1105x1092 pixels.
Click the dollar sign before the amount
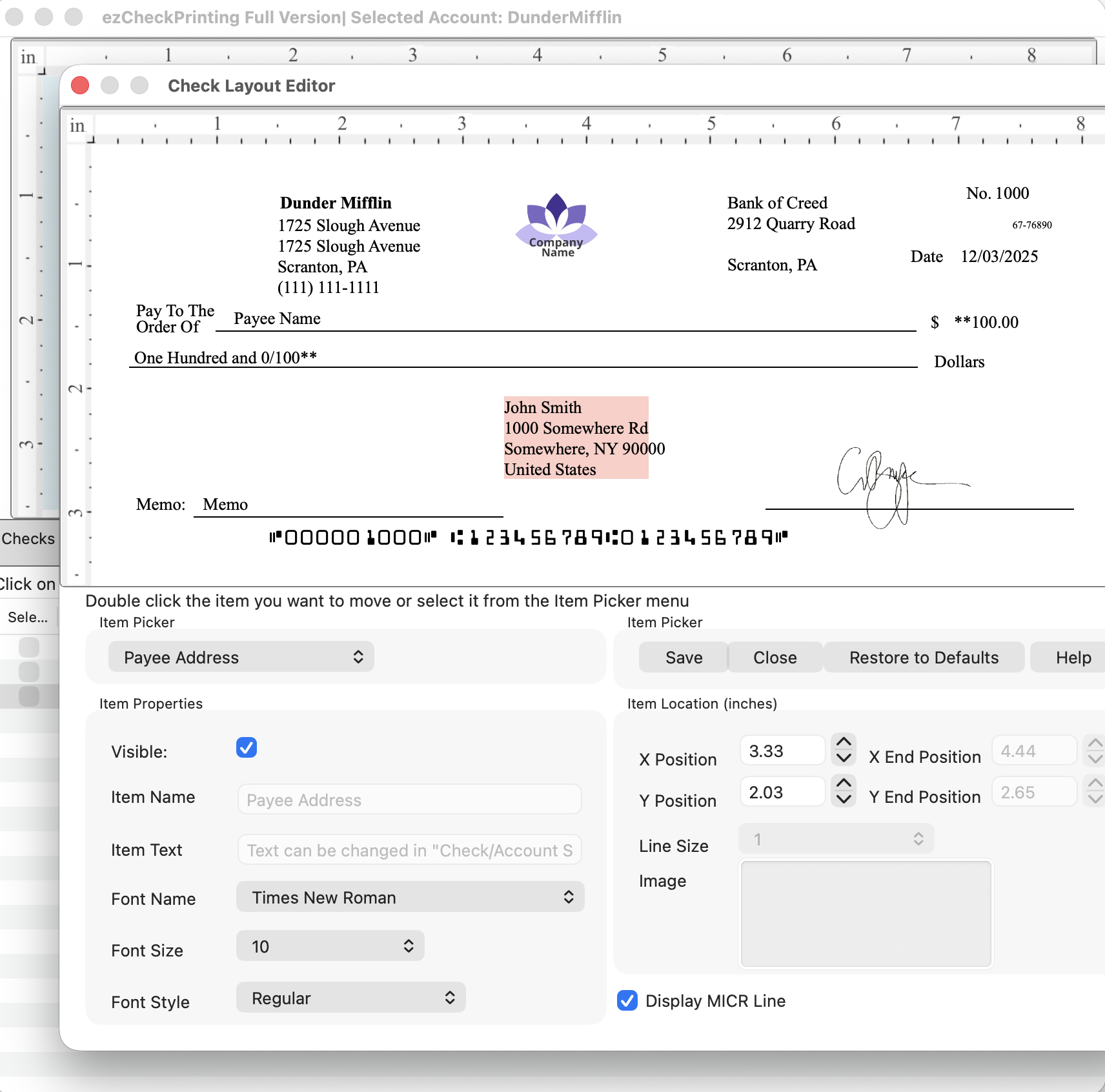pyautogui.click(x=935, y=322)
